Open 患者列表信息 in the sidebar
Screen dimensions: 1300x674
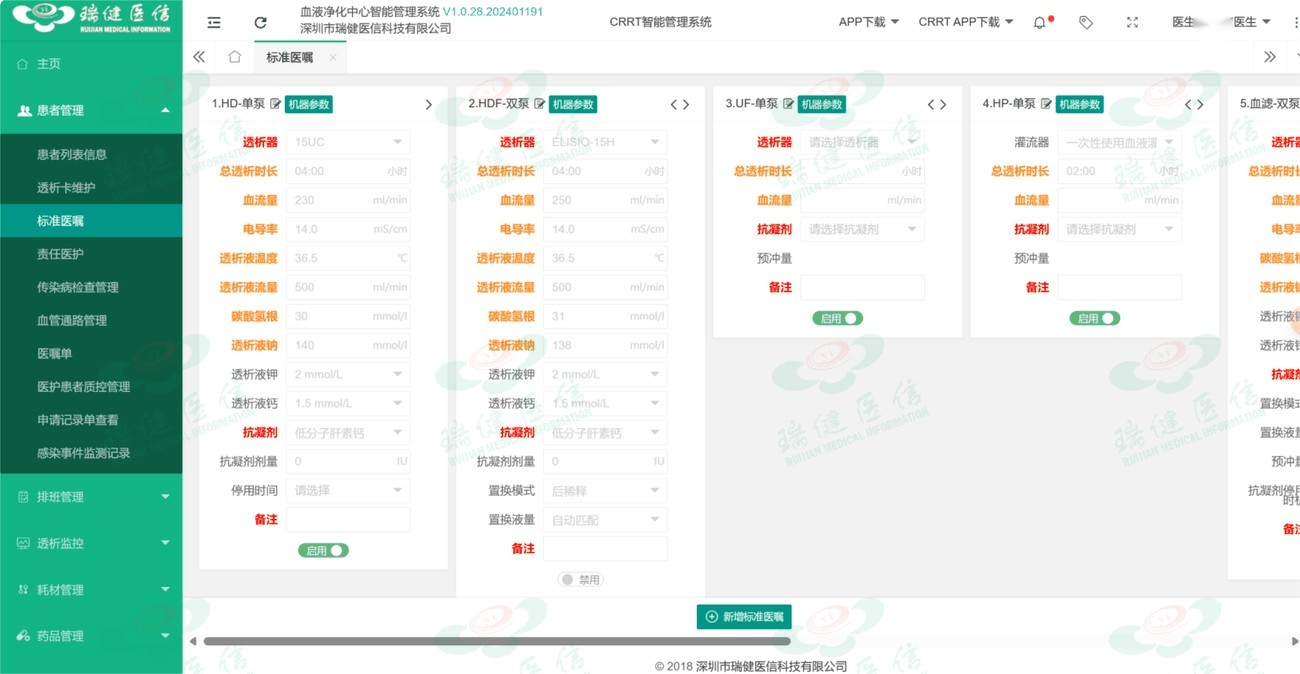point(91,154)
